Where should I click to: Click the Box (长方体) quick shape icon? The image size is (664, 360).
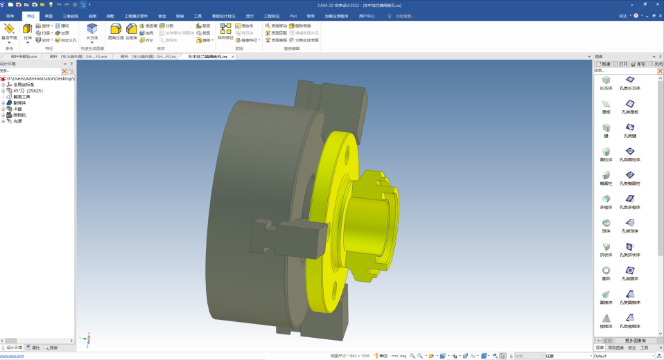(x=92, y=32)
